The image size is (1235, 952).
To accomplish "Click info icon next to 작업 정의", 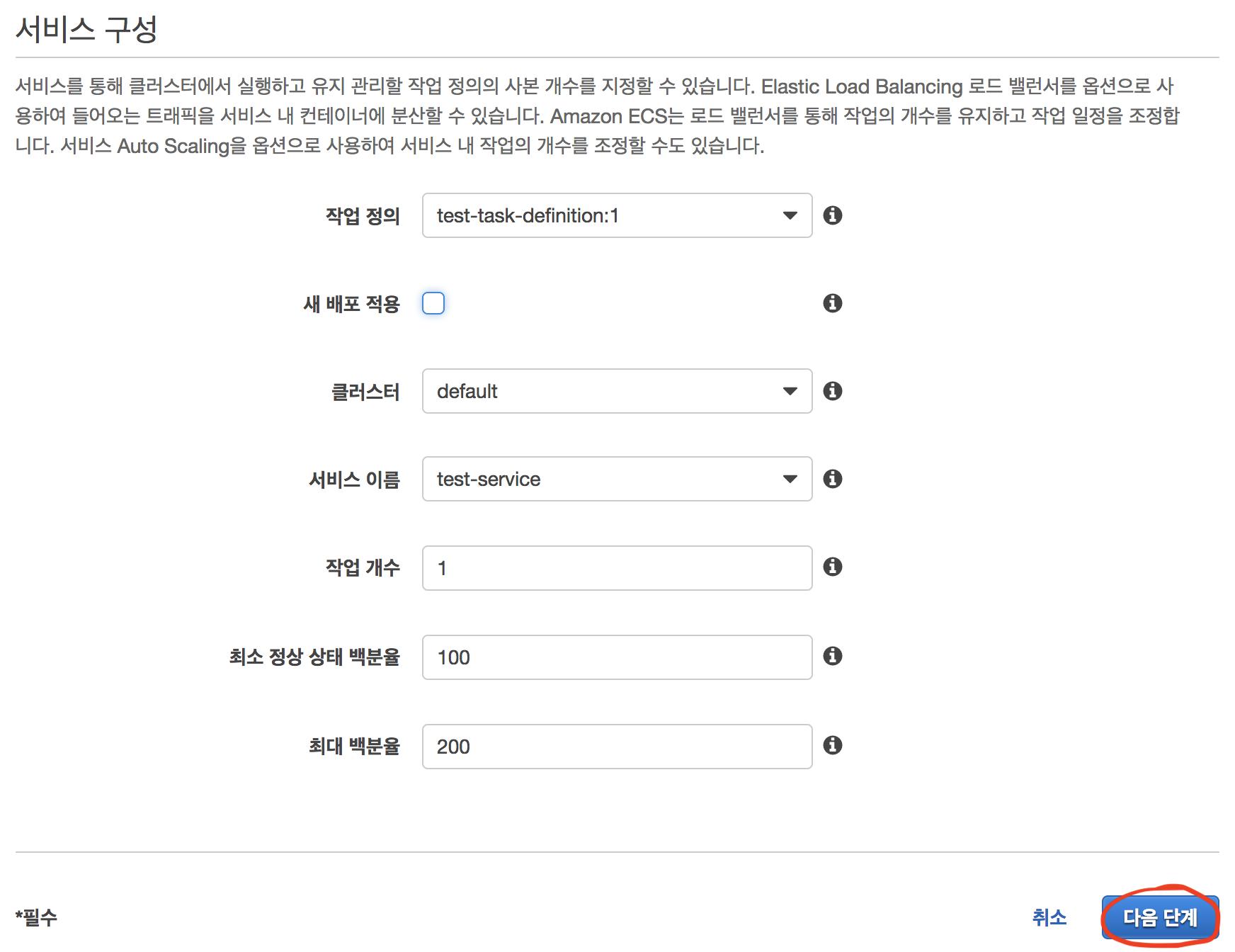I will pyautogui.click(x=833, y=215).
